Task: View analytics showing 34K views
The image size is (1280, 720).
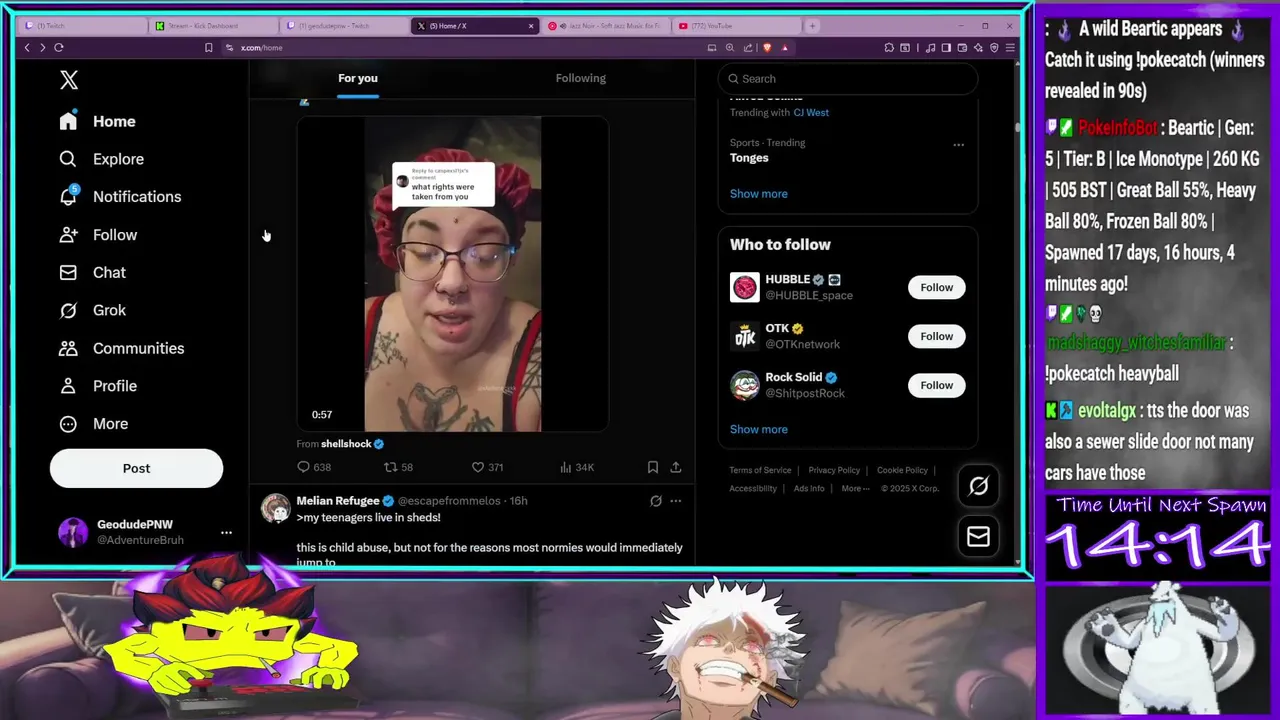Action: click(577, 467)
